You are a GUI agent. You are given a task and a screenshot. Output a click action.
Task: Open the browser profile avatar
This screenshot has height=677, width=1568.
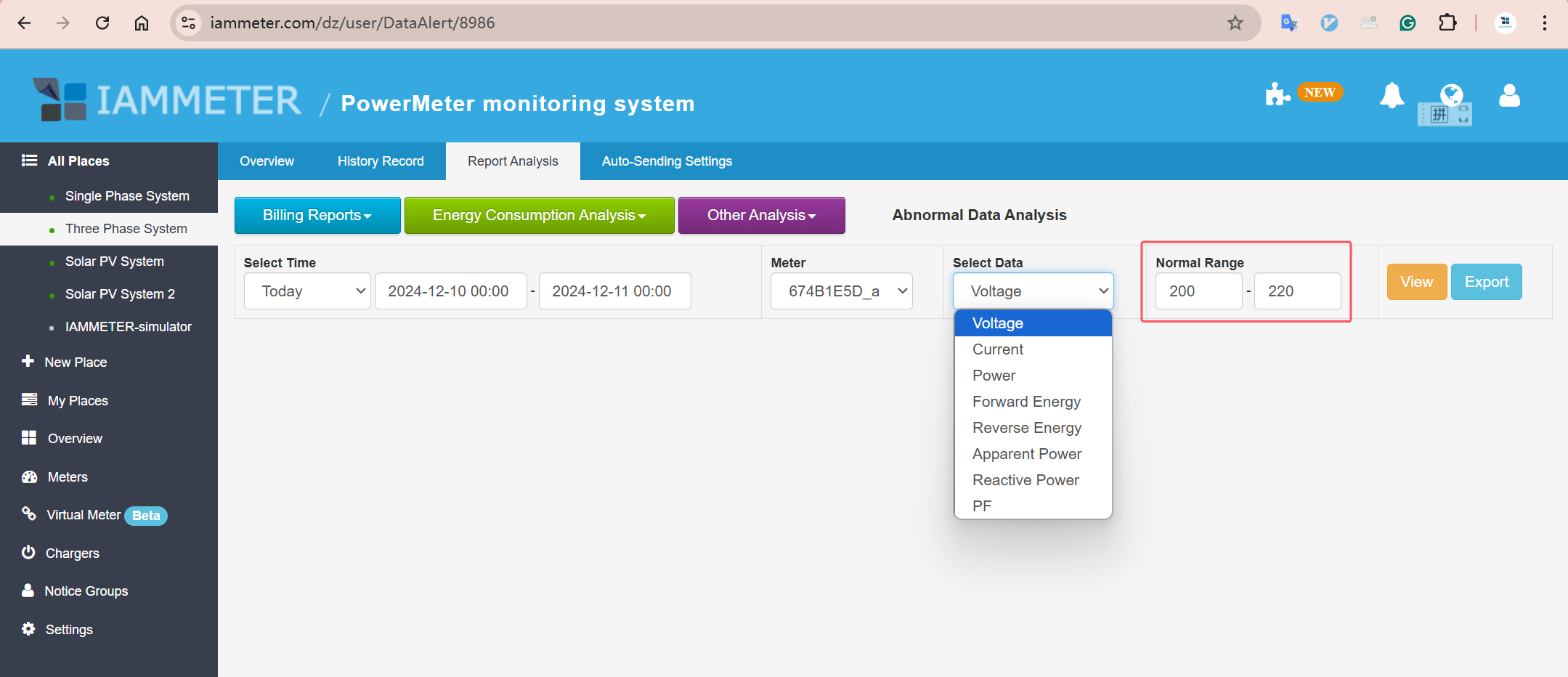pyautogui.click(x=1506, y=23)
